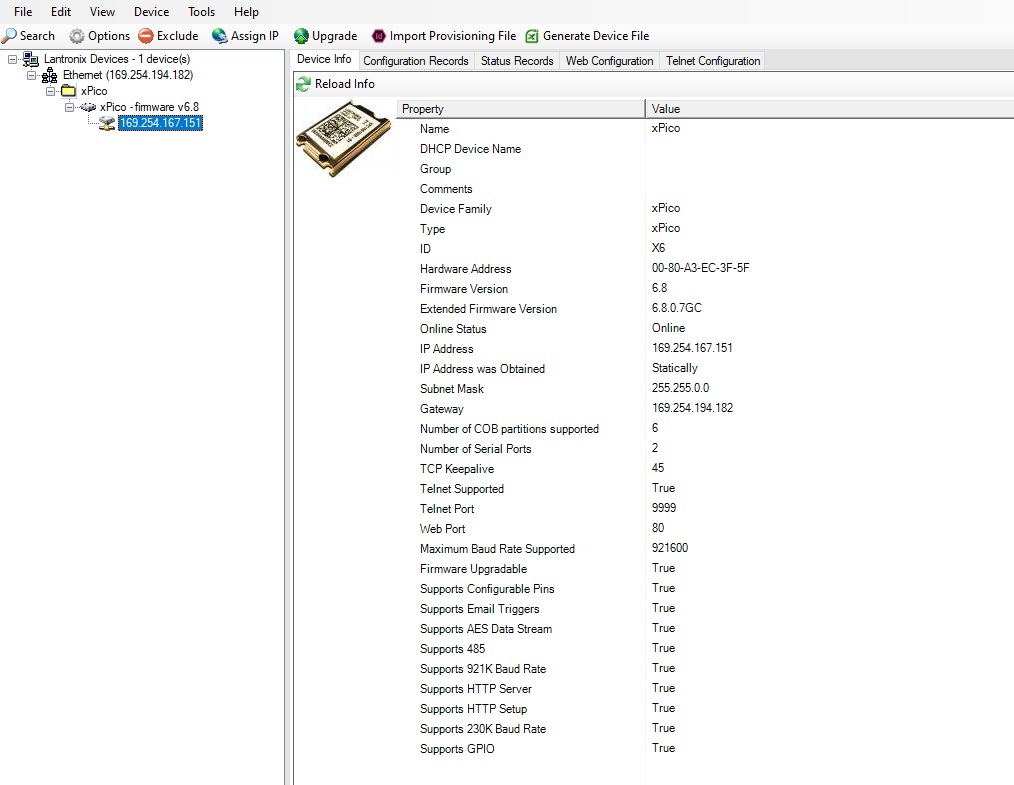Select Ethernet (169.254.194.182) label in tree
The image size is (1014, 785).
click(x=128, y=75)
